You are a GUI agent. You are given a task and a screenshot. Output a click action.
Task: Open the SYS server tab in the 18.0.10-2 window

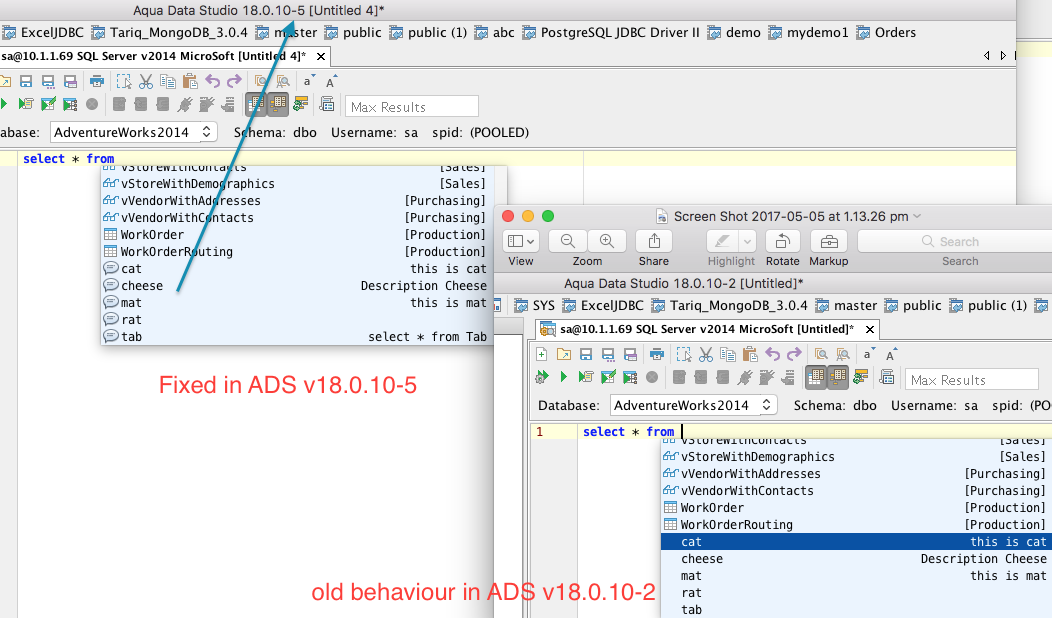(x=535, y=305)
